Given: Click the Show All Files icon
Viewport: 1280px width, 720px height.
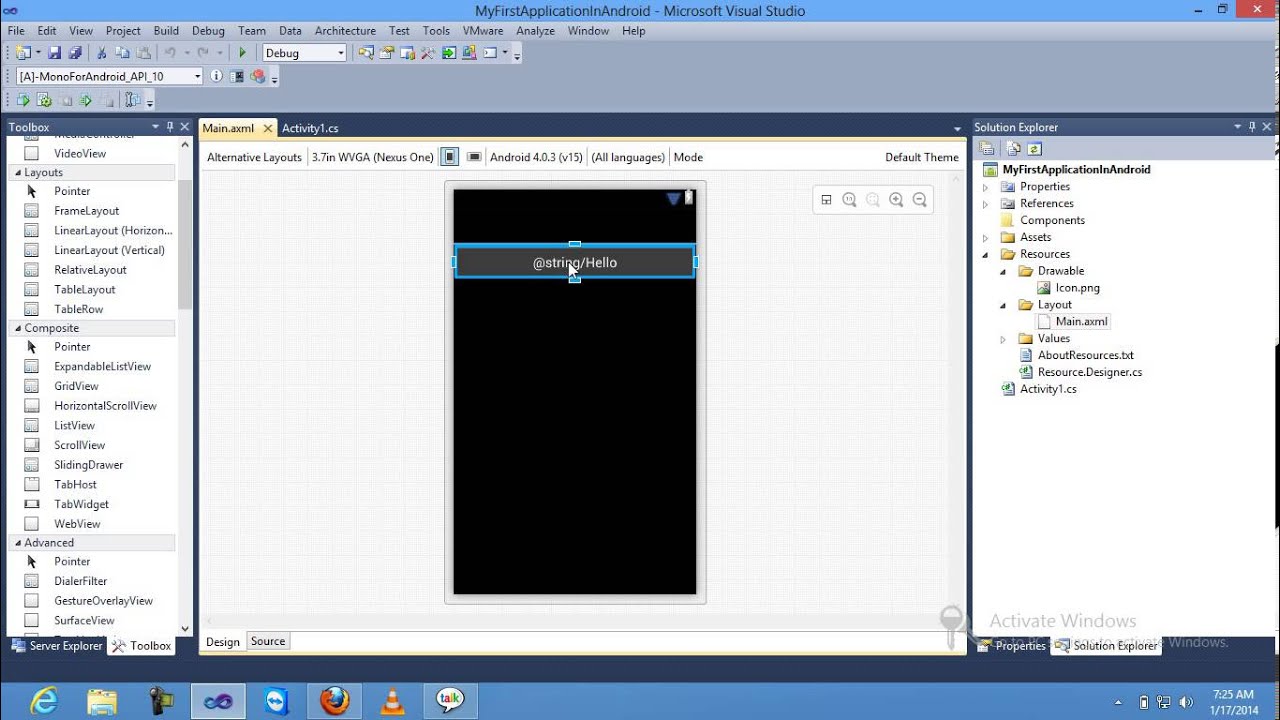Looking at the screenshot, I should pyautogui.click(x=1013, y=148).
